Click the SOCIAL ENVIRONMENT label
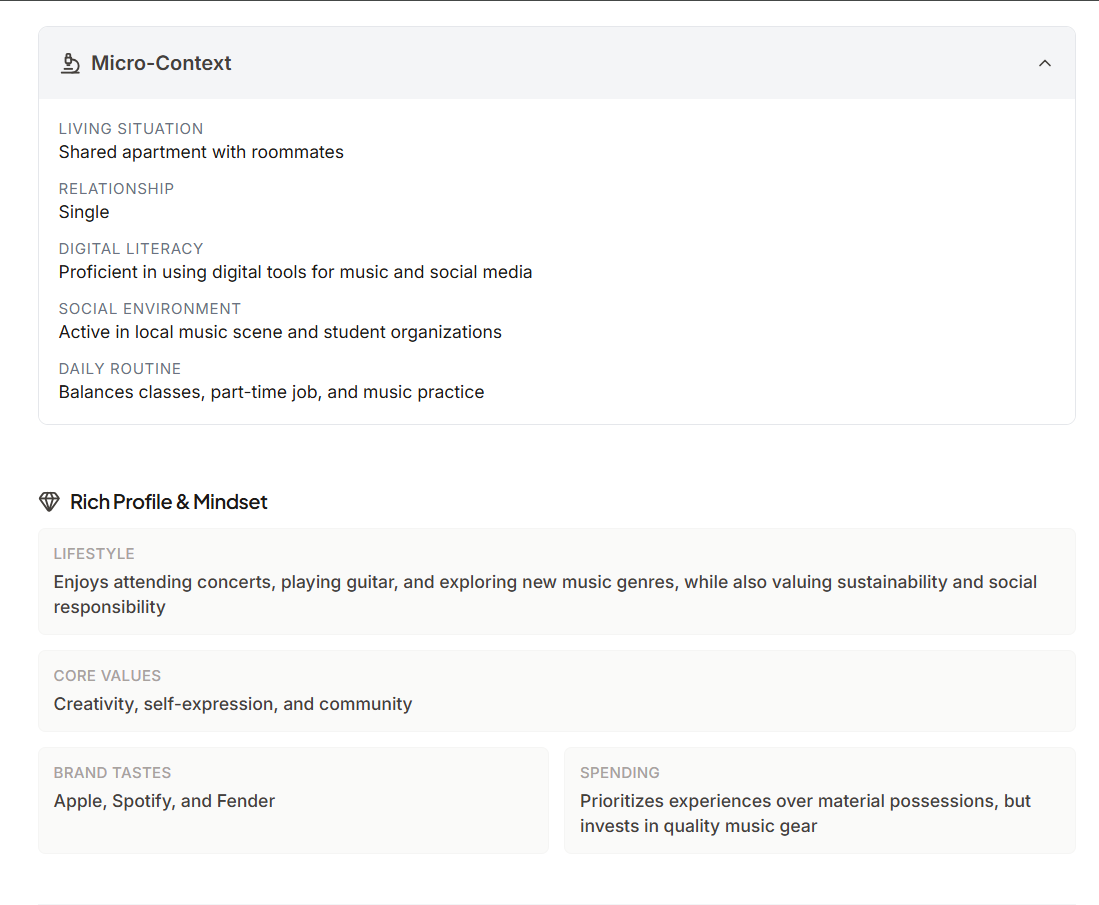This screenshot has width=1099, height=905. point(149,308)
